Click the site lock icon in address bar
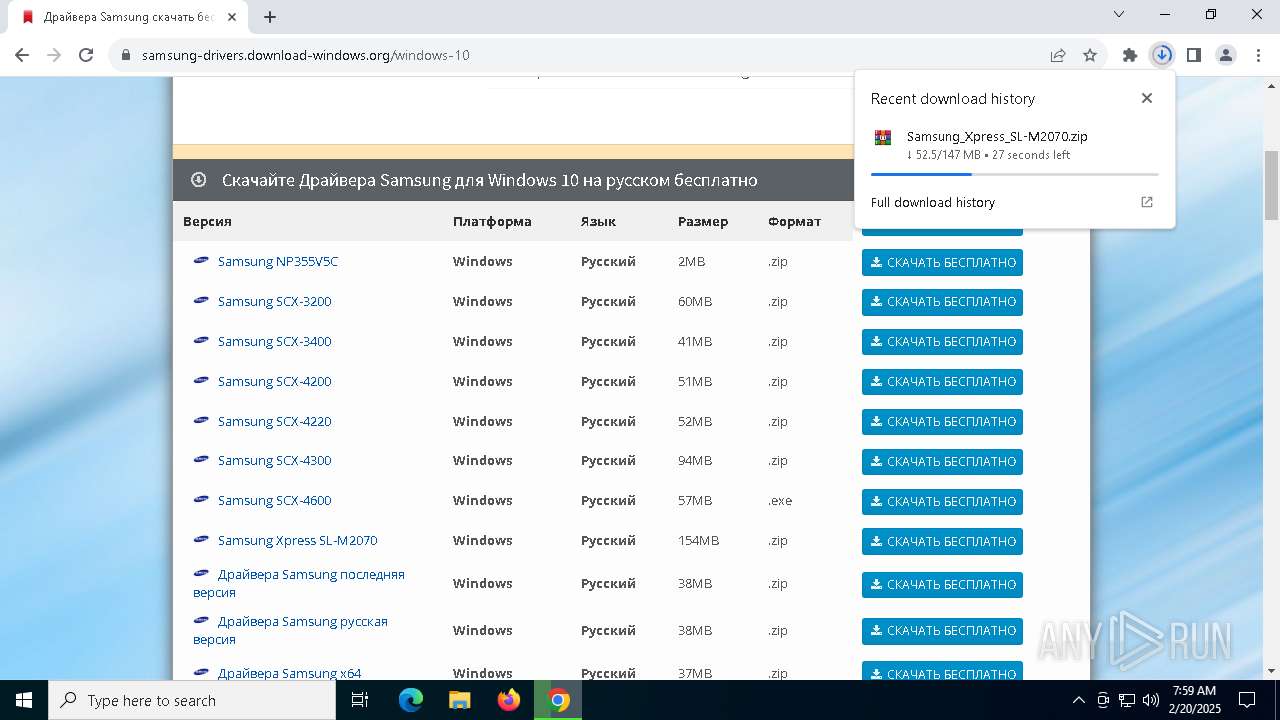 [x=126, y=55]
